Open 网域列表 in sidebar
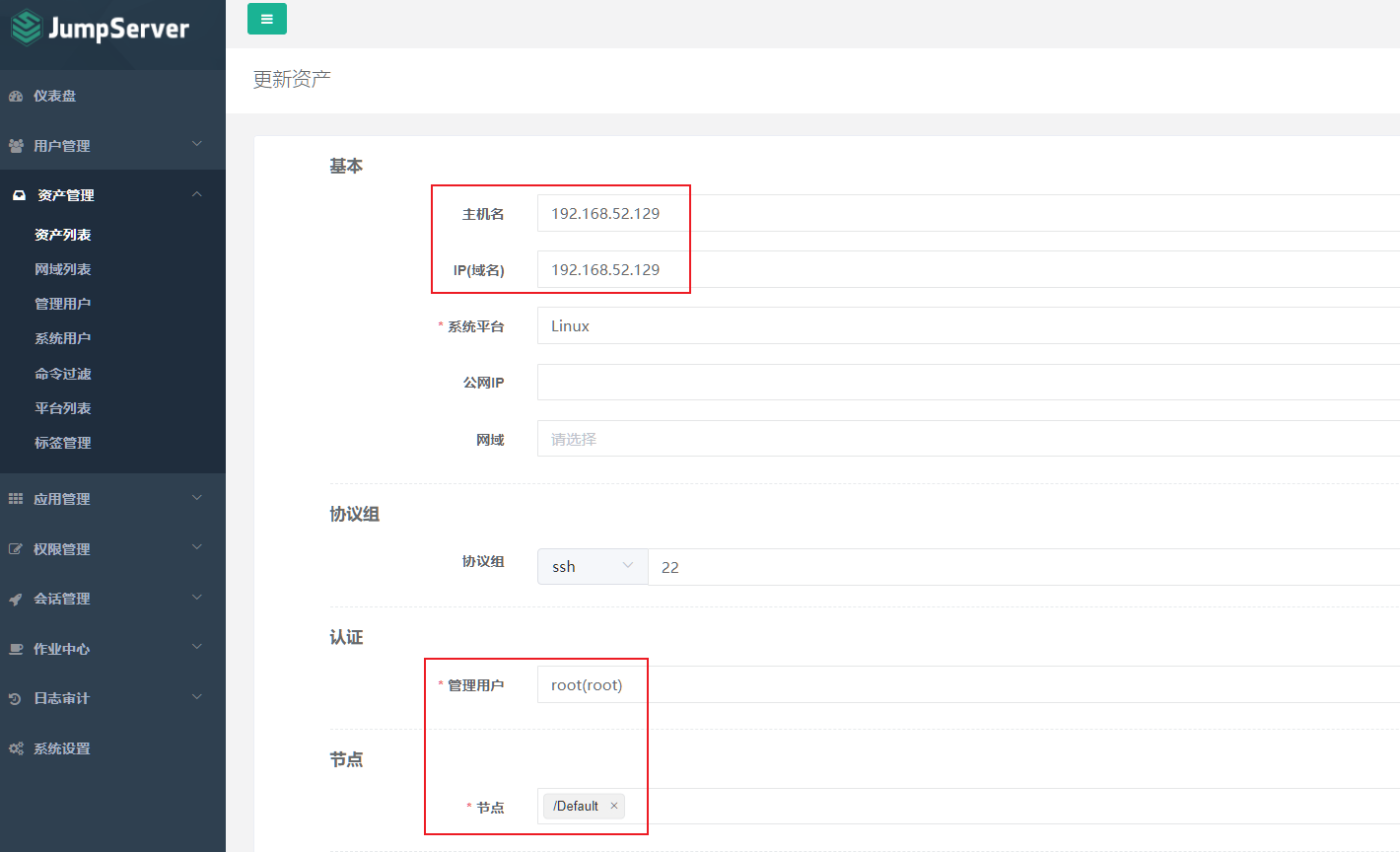Screen dimensions: 1400x852 63,269
